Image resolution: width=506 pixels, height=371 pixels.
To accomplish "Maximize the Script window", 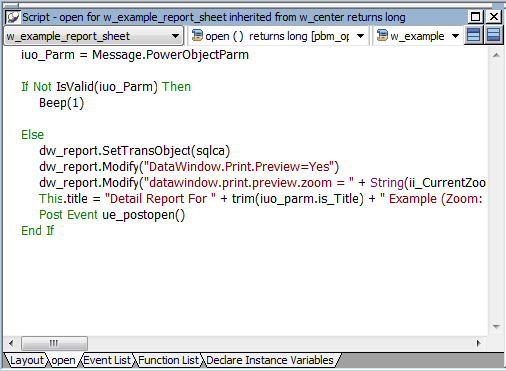I will [475, 17].
